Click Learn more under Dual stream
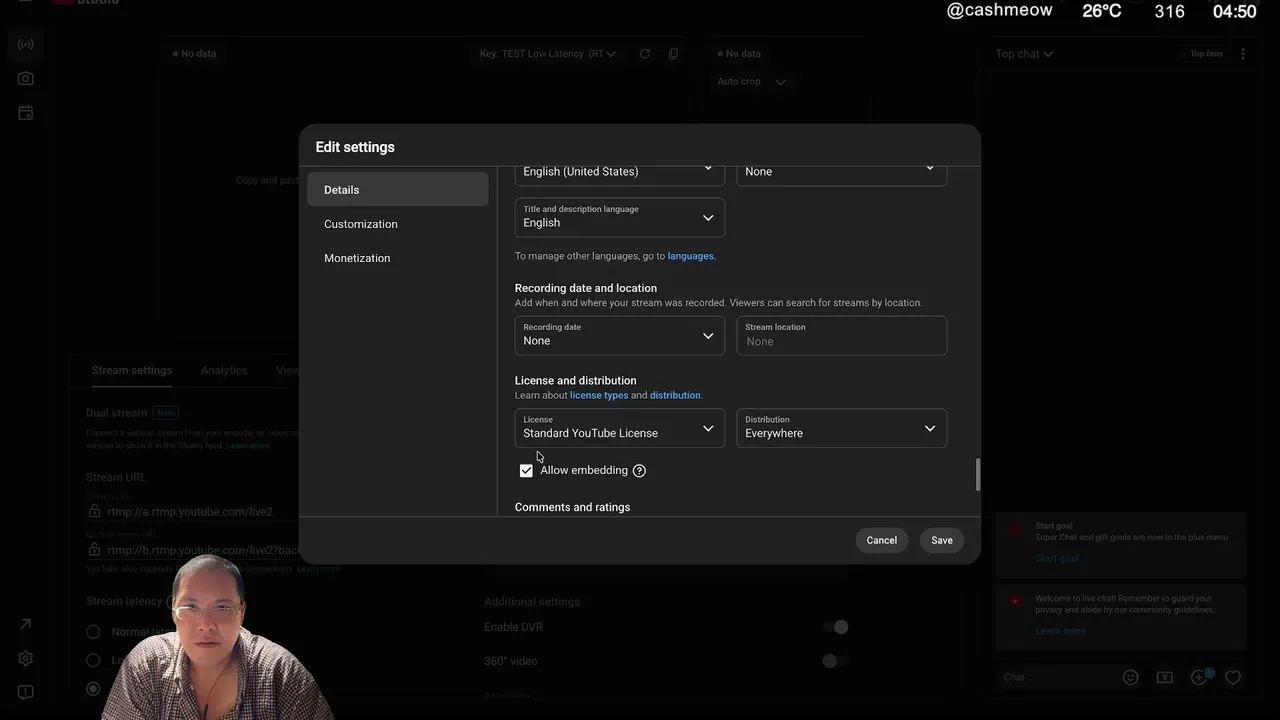1280x720 pixels. (x=248, y=445)
